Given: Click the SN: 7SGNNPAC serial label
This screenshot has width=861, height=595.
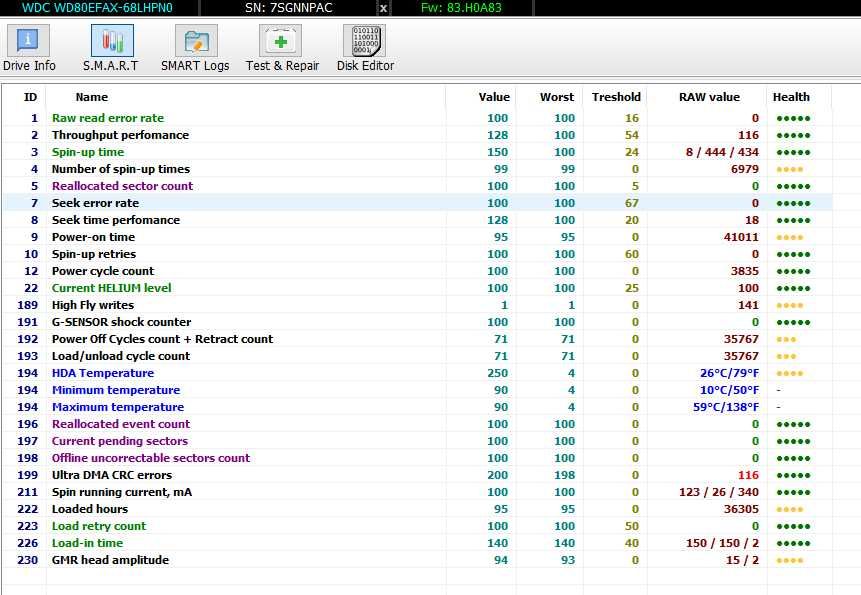Looking at the screenshot, I should coord(289,8).
